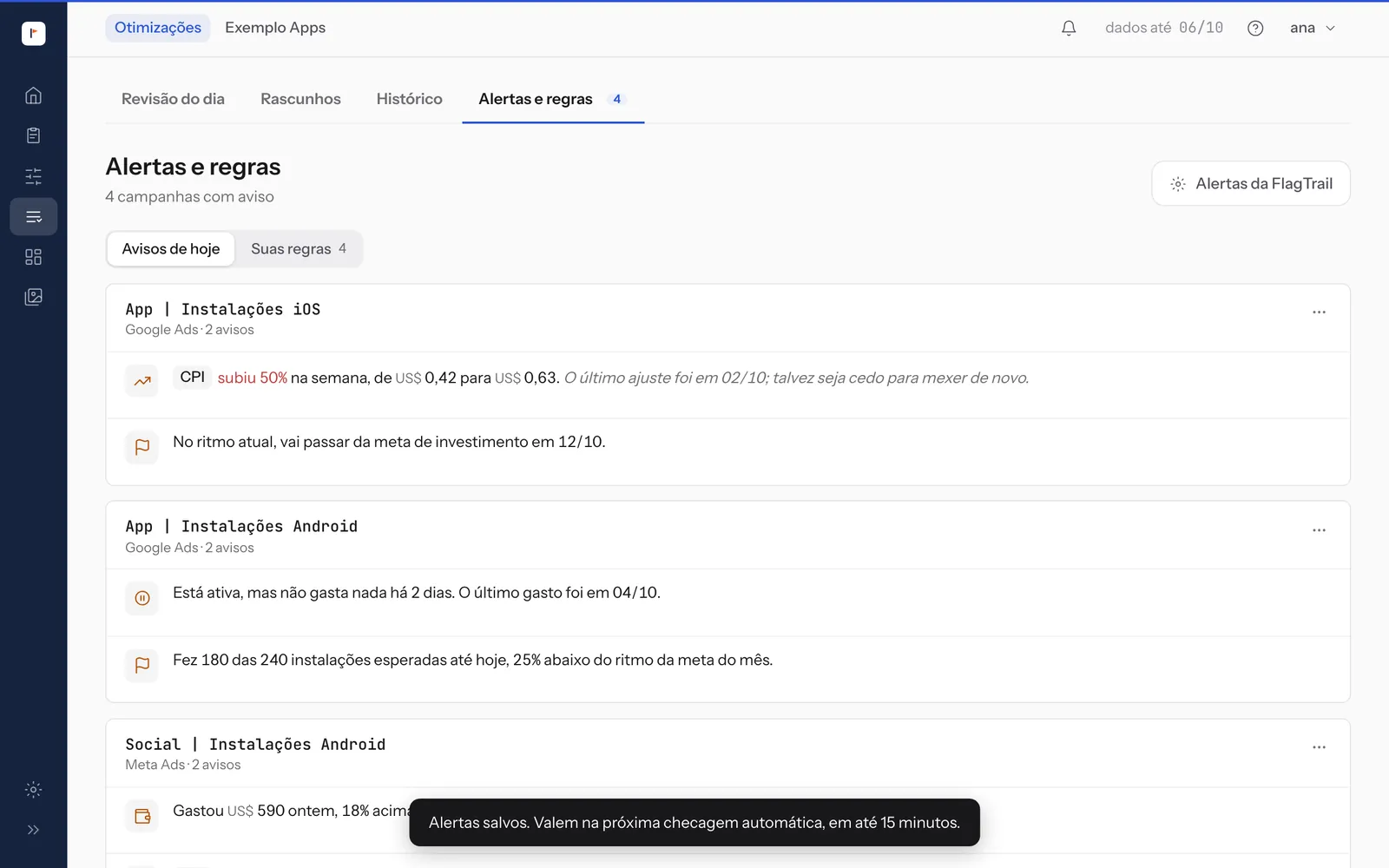Click flag icon beside 180 of 240 installs
This screenshot has height=868, width=1389.
142,665
